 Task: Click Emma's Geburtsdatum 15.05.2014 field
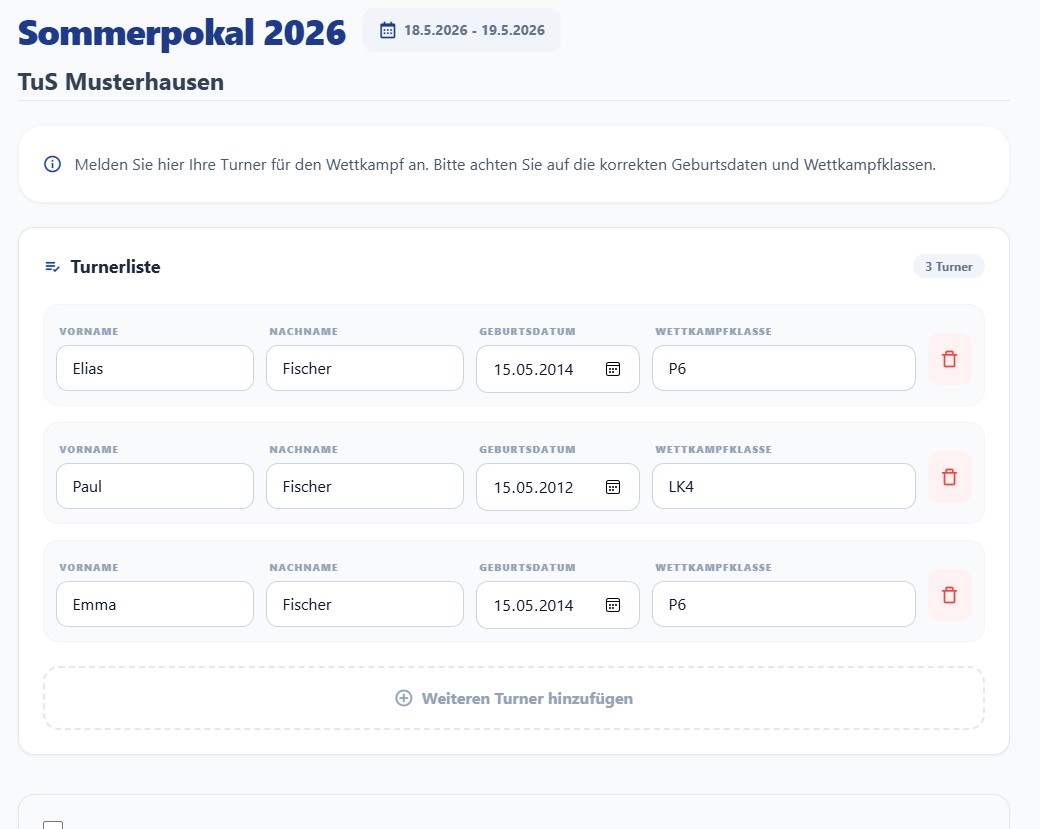pyautogui.click(x=558, y=605)
